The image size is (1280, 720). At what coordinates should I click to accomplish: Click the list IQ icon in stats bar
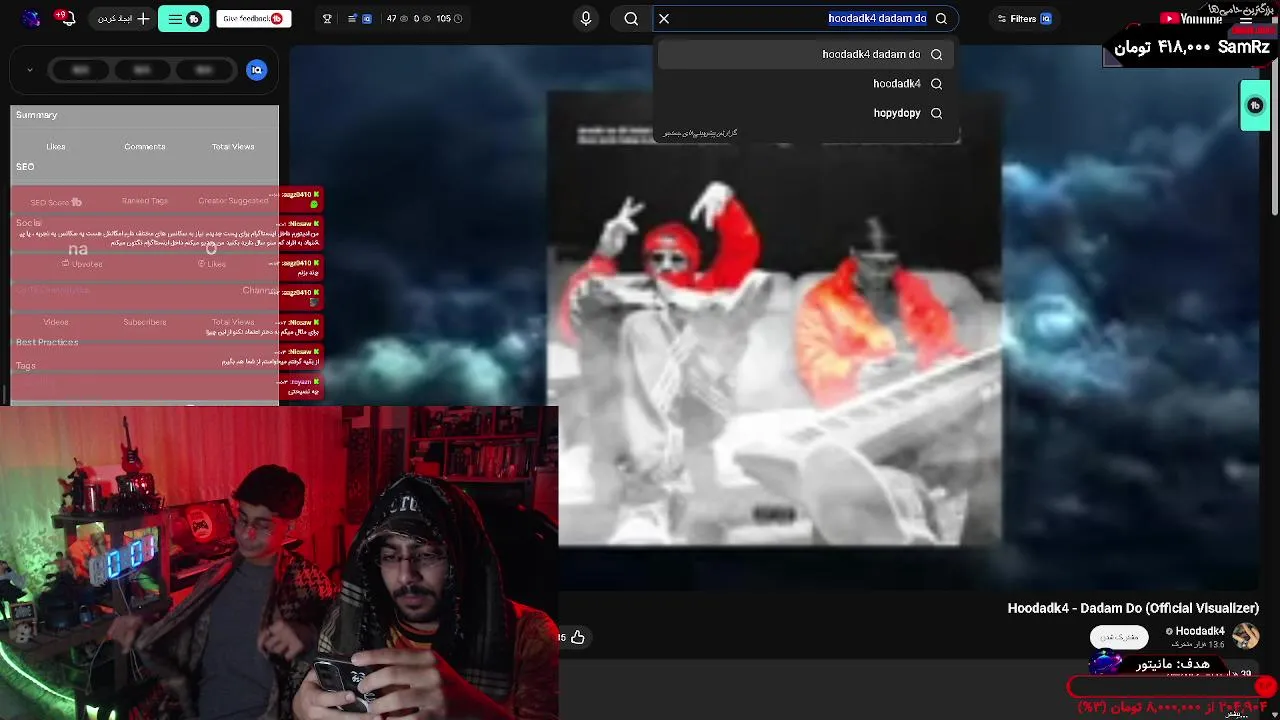point(360,18)
